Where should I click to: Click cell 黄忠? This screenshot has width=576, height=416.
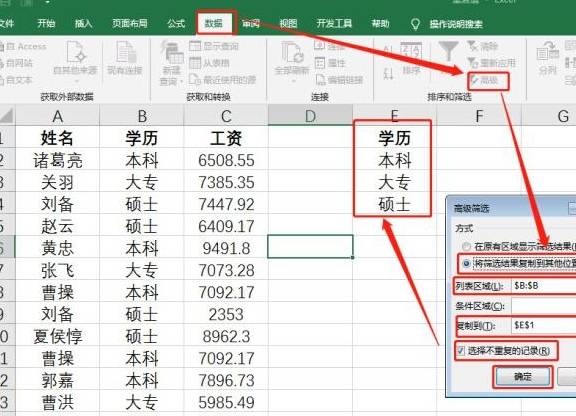tap(57, 248)
